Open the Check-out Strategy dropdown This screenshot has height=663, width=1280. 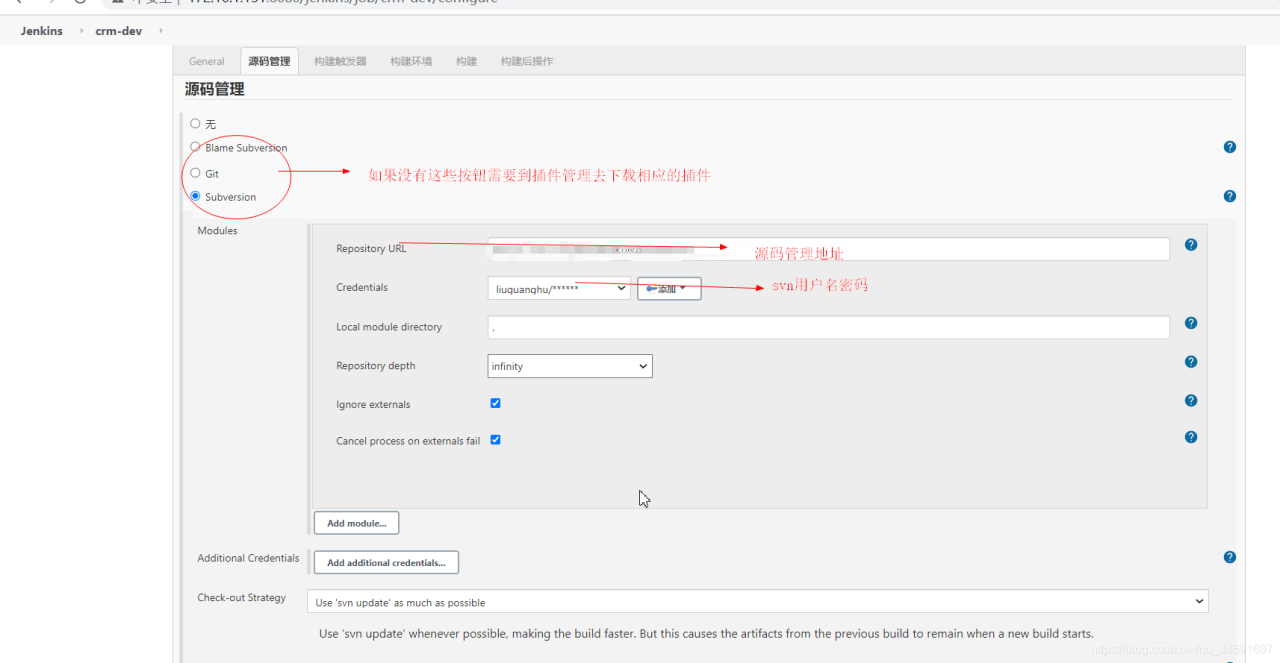pyautogui.click(x=757, y=602)
